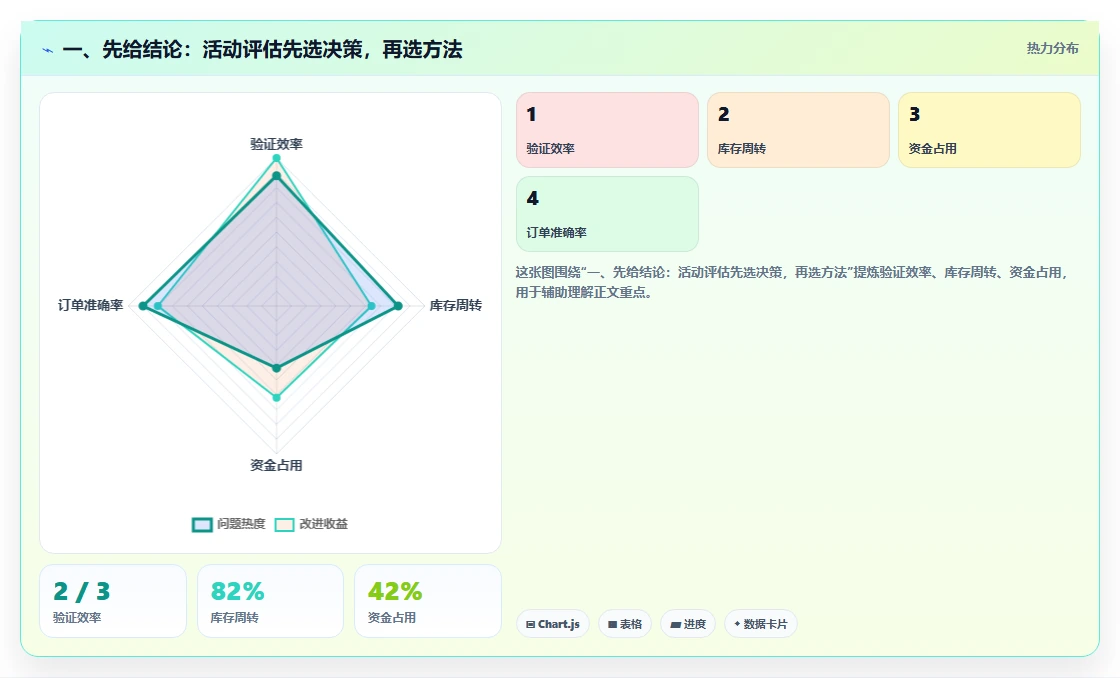This screenshot has width=1120, height=678.
Task: Select the 表格 tag chip
Action: [625, 624]
